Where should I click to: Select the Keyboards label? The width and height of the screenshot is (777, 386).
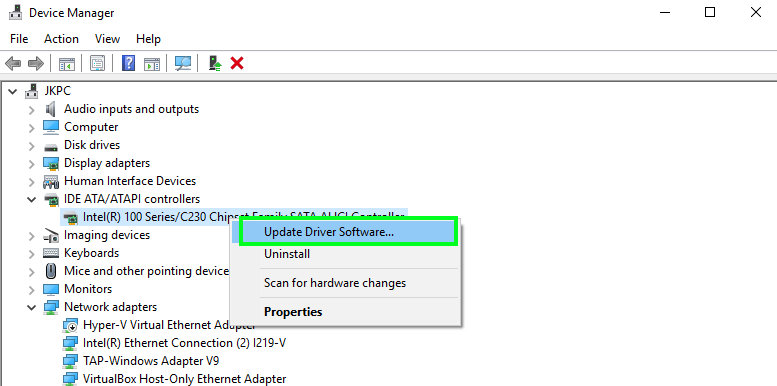point(91,253)
